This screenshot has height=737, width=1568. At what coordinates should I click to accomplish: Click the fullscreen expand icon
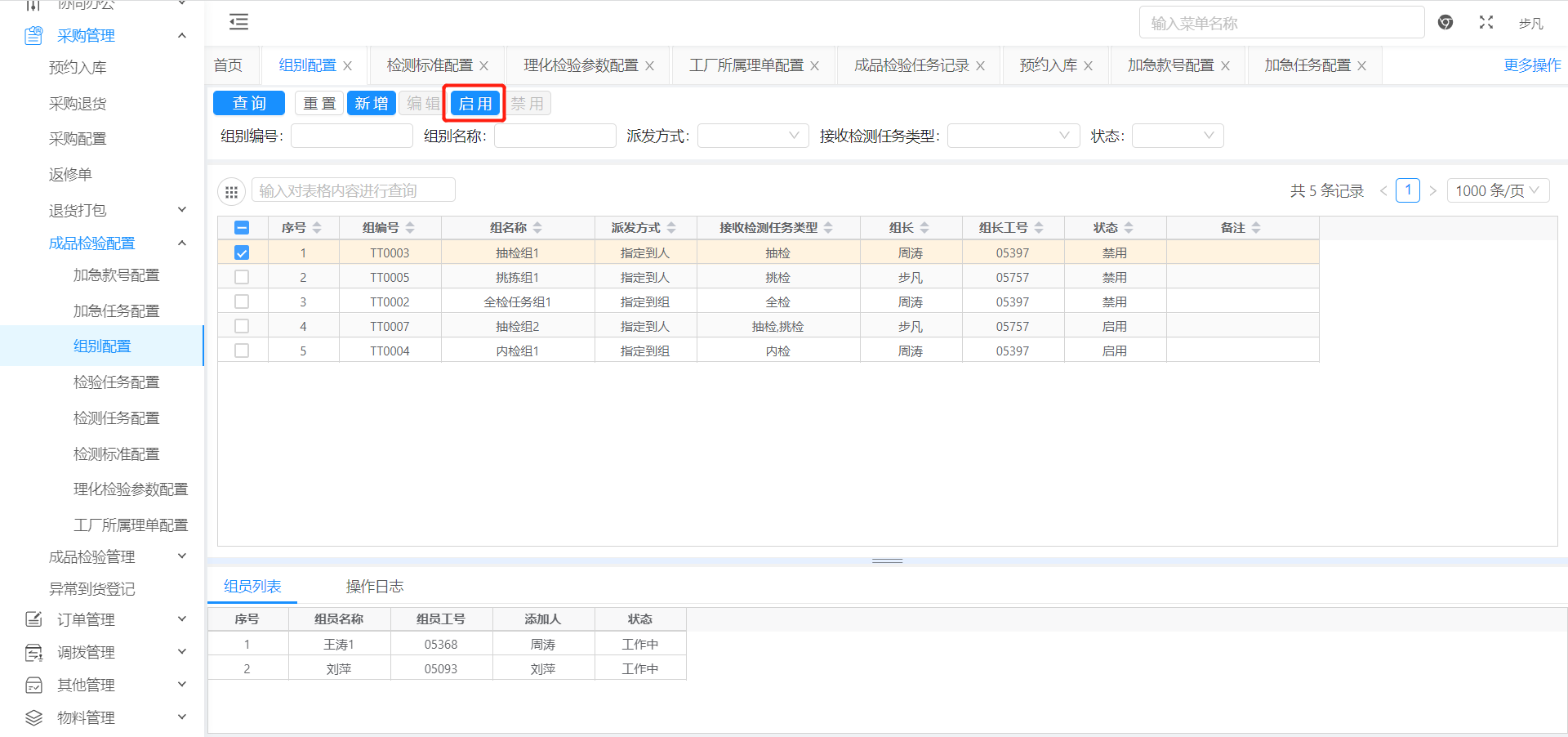pyautogui.click(x=1486, y=23)
